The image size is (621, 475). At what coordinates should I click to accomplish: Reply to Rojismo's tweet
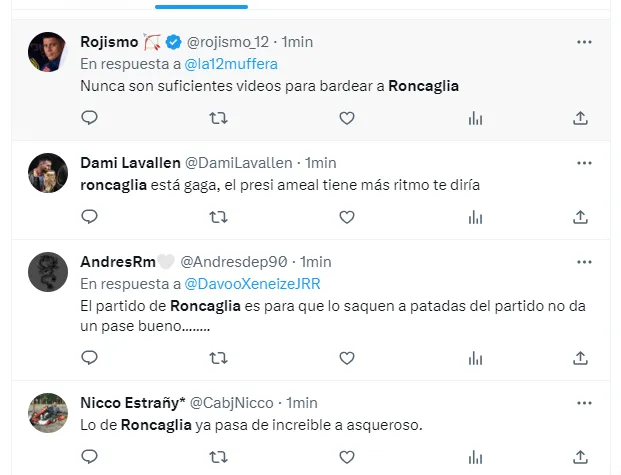pyautogui.click(x=89, y=118)
